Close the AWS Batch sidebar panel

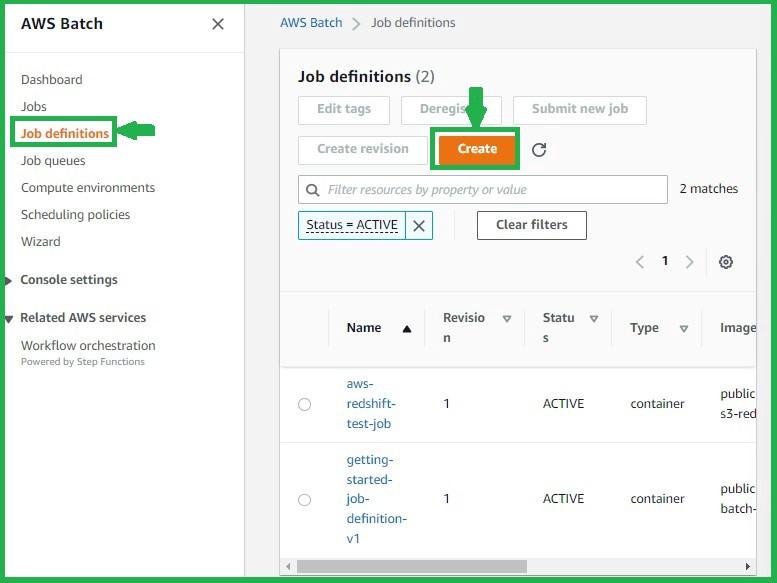click(218, 24)
